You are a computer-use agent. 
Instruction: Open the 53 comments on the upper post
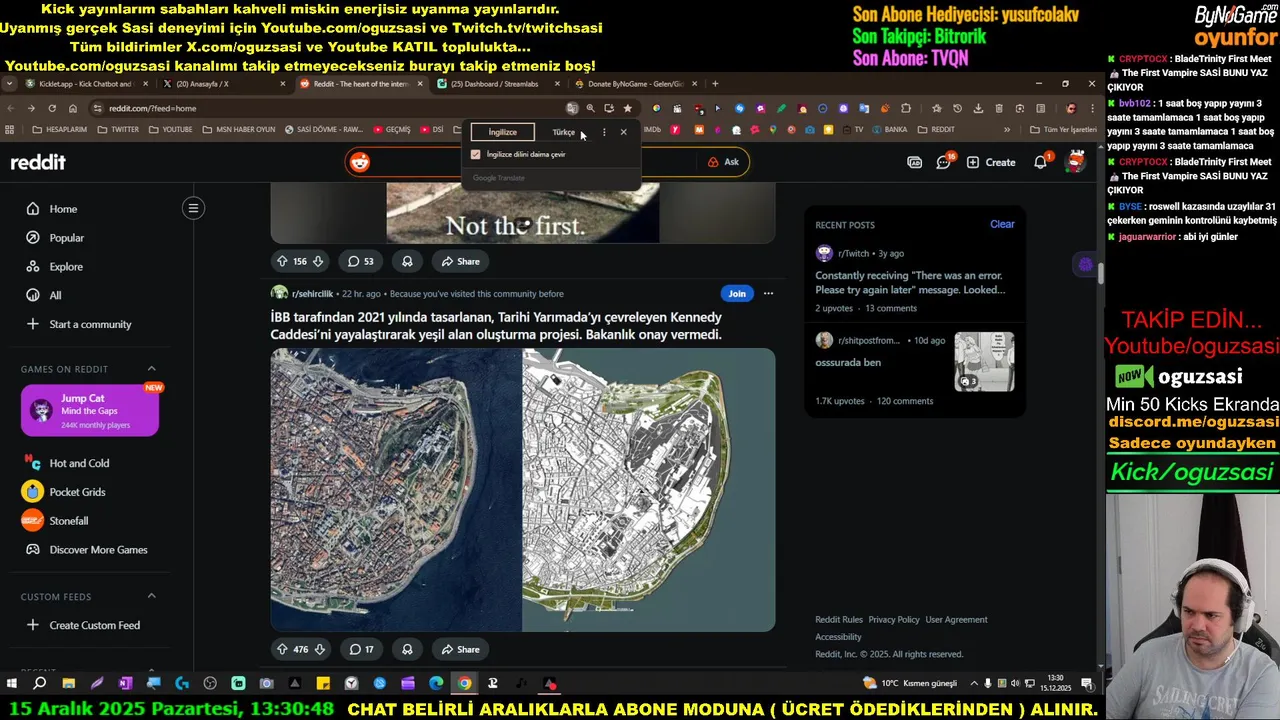point(360,261)
